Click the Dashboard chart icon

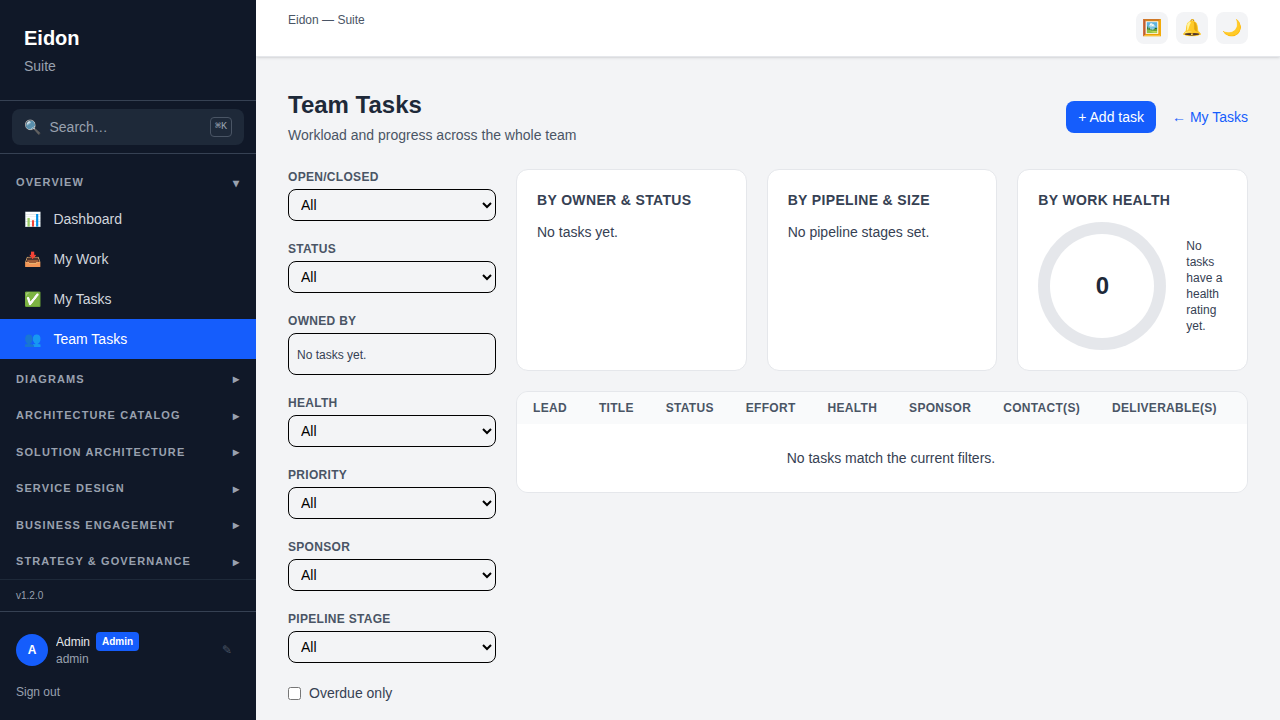(x=33, y=219)
